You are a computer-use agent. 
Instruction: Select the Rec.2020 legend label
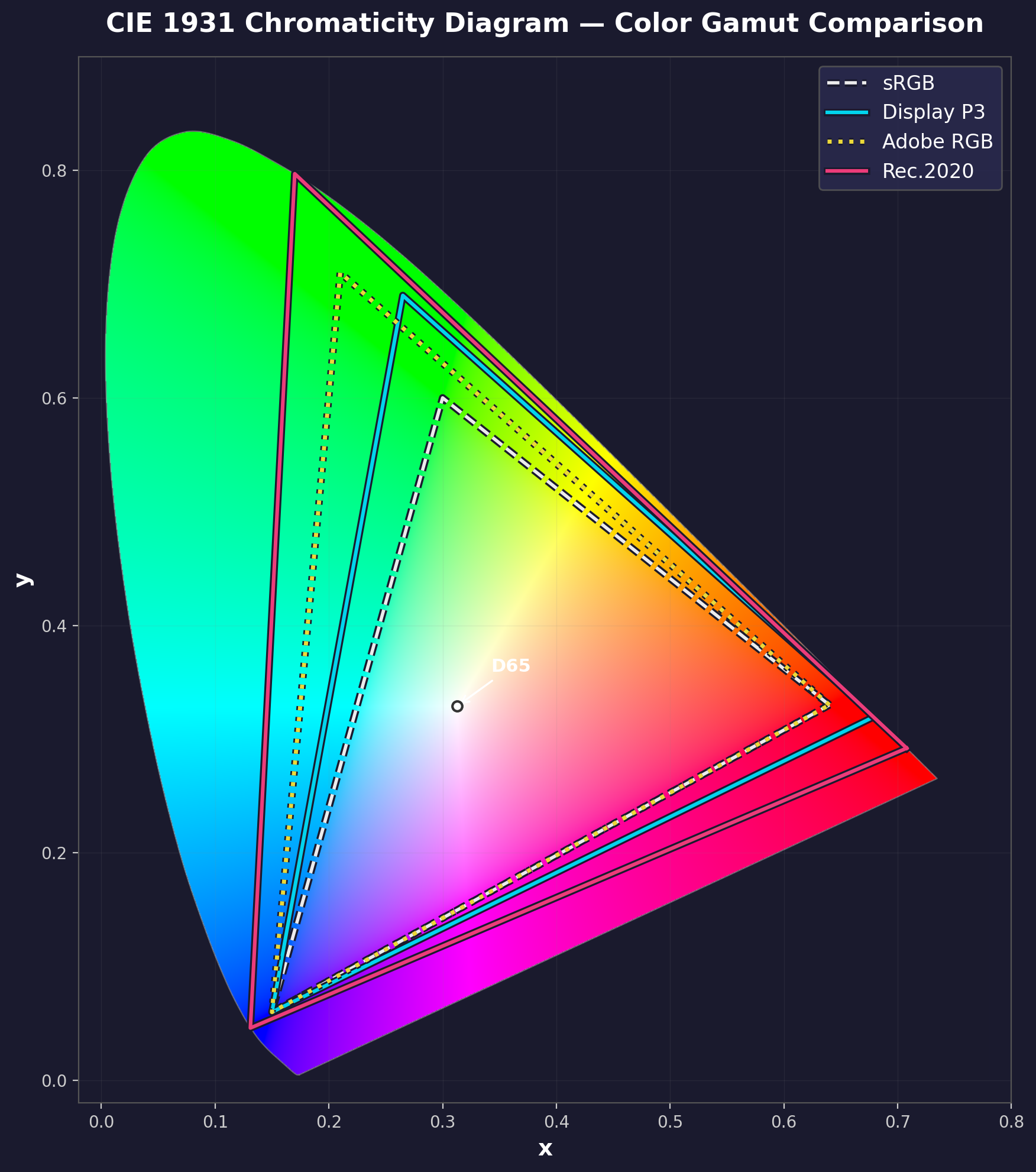928,171
